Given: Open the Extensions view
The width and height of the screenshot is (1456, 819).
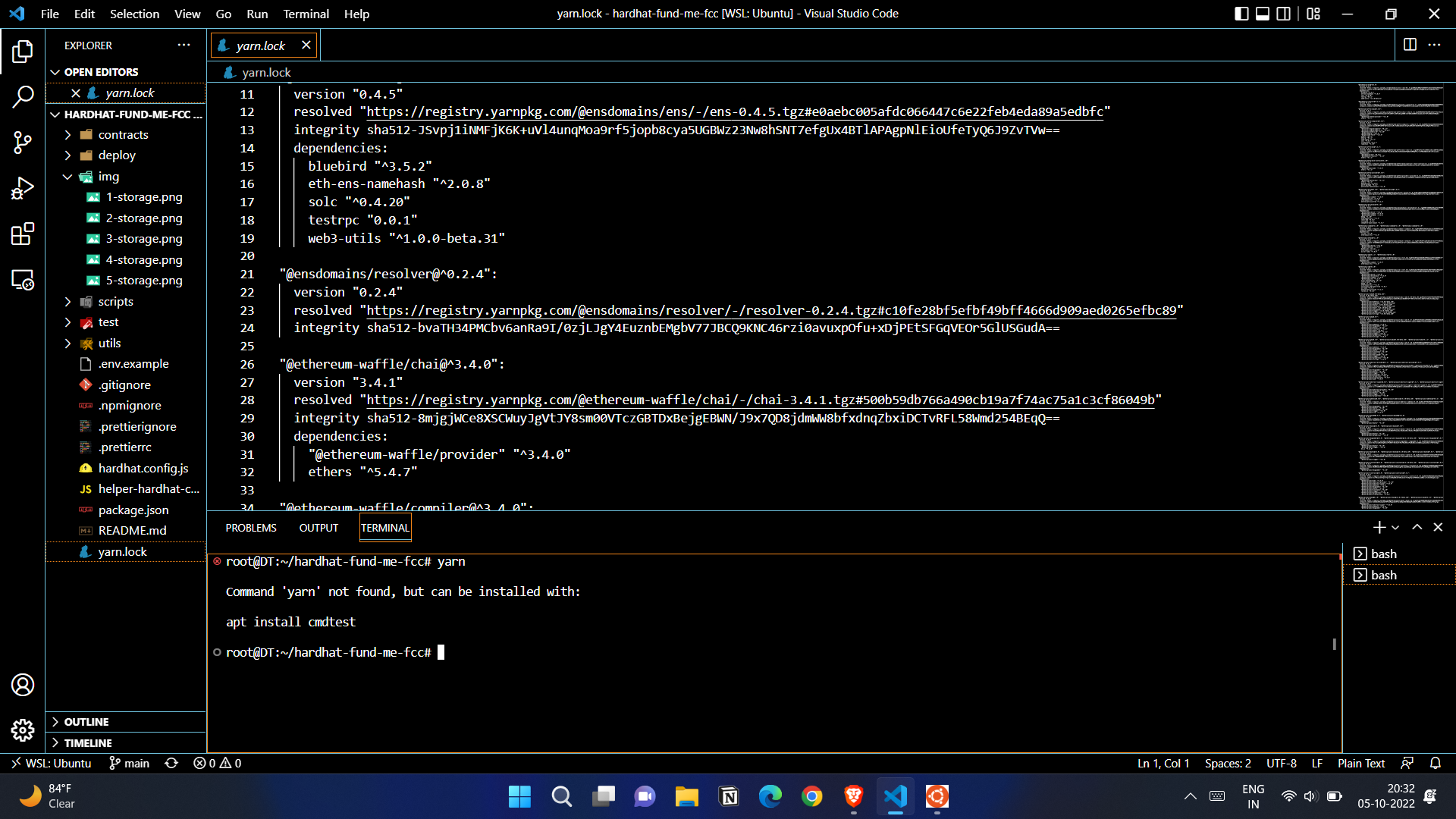Looking at the screenshot, I should pyautogui.click(x=23, y=234).
